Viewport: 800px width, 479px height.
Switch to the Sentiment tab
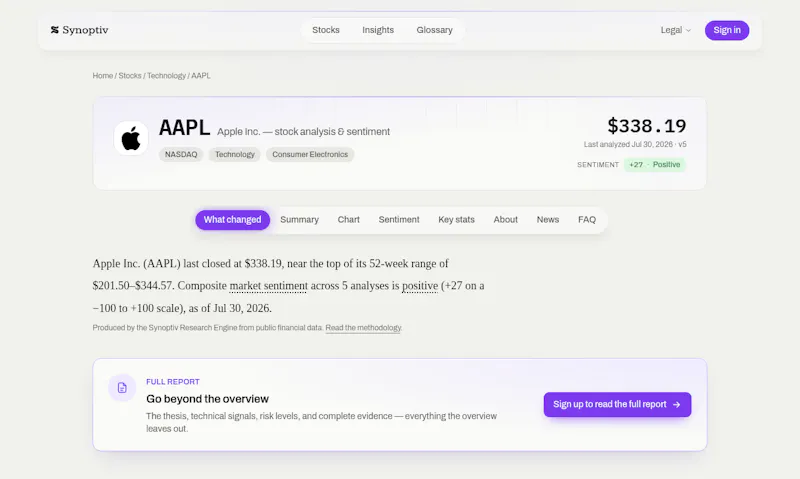(x=399, y=220)
